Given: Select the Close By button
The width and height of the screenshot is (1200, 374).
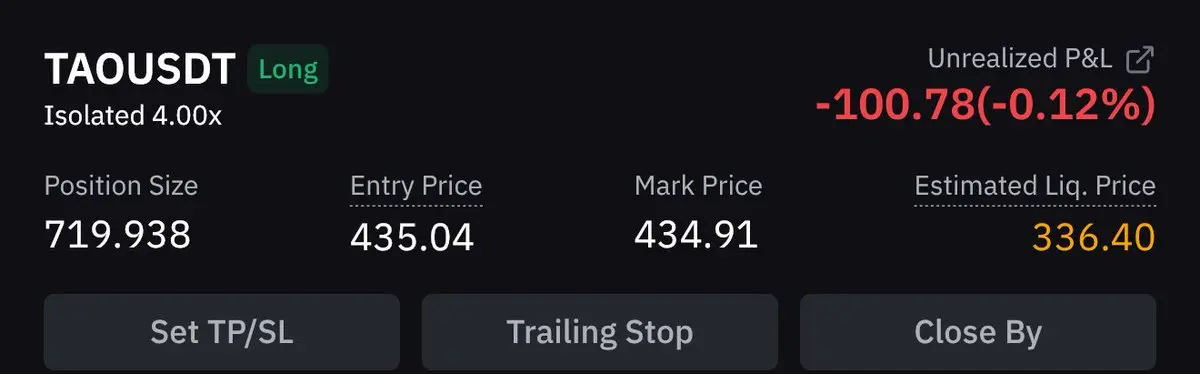Looking at the screenshot, I should [x=978, y=332].
